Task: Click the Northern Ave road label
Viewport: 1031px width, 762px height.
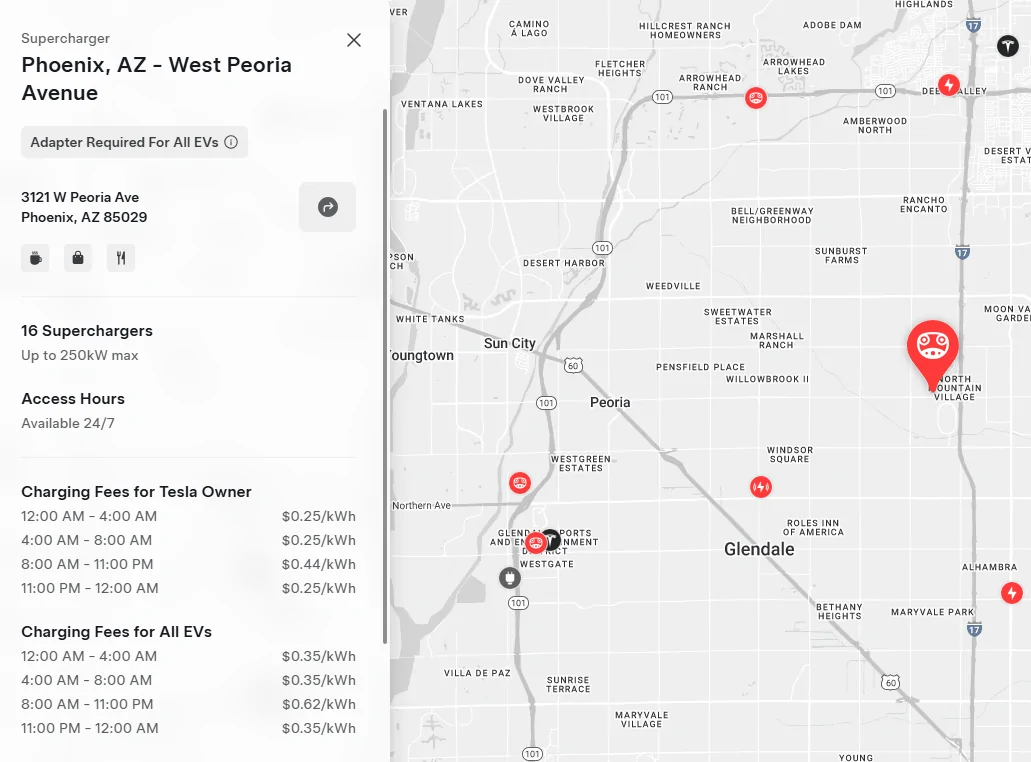Action: 421,506
